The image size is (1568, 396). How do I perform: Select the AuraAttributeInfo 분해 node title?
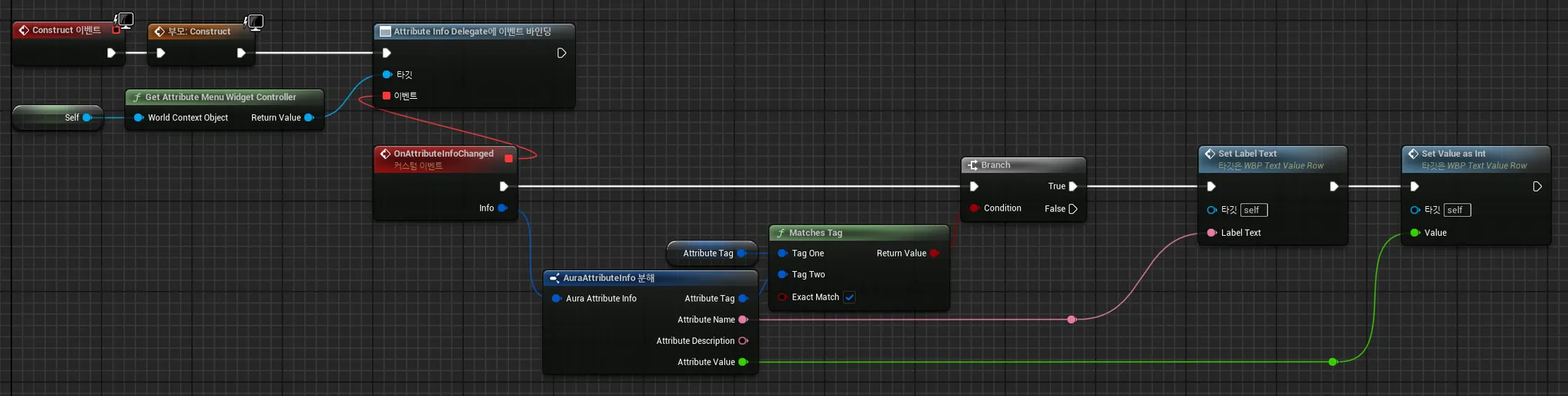click(x=609, y=278)
